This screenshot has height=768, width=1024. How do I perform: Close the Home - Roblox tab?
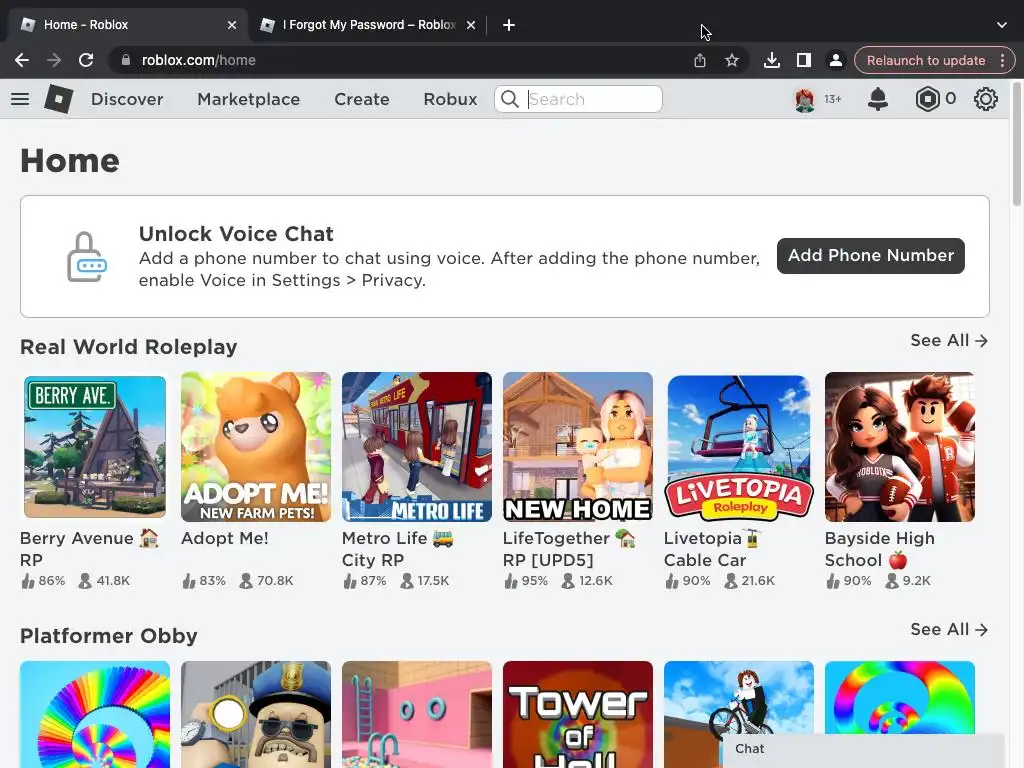pos(232,25)
